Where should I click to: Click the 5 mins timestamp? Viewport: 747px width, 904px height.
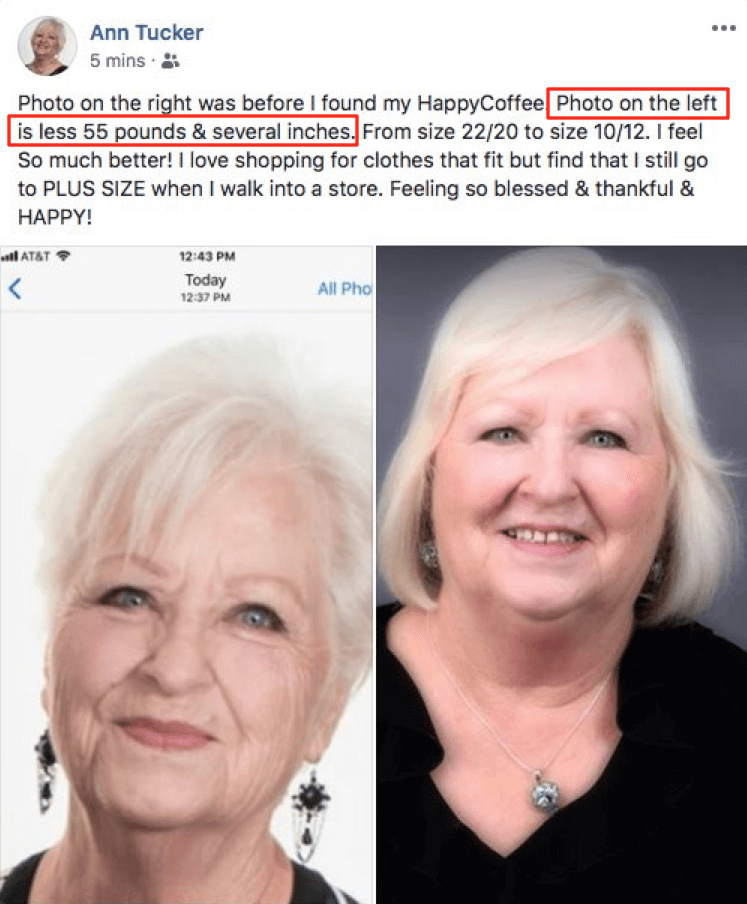(117, 61)
